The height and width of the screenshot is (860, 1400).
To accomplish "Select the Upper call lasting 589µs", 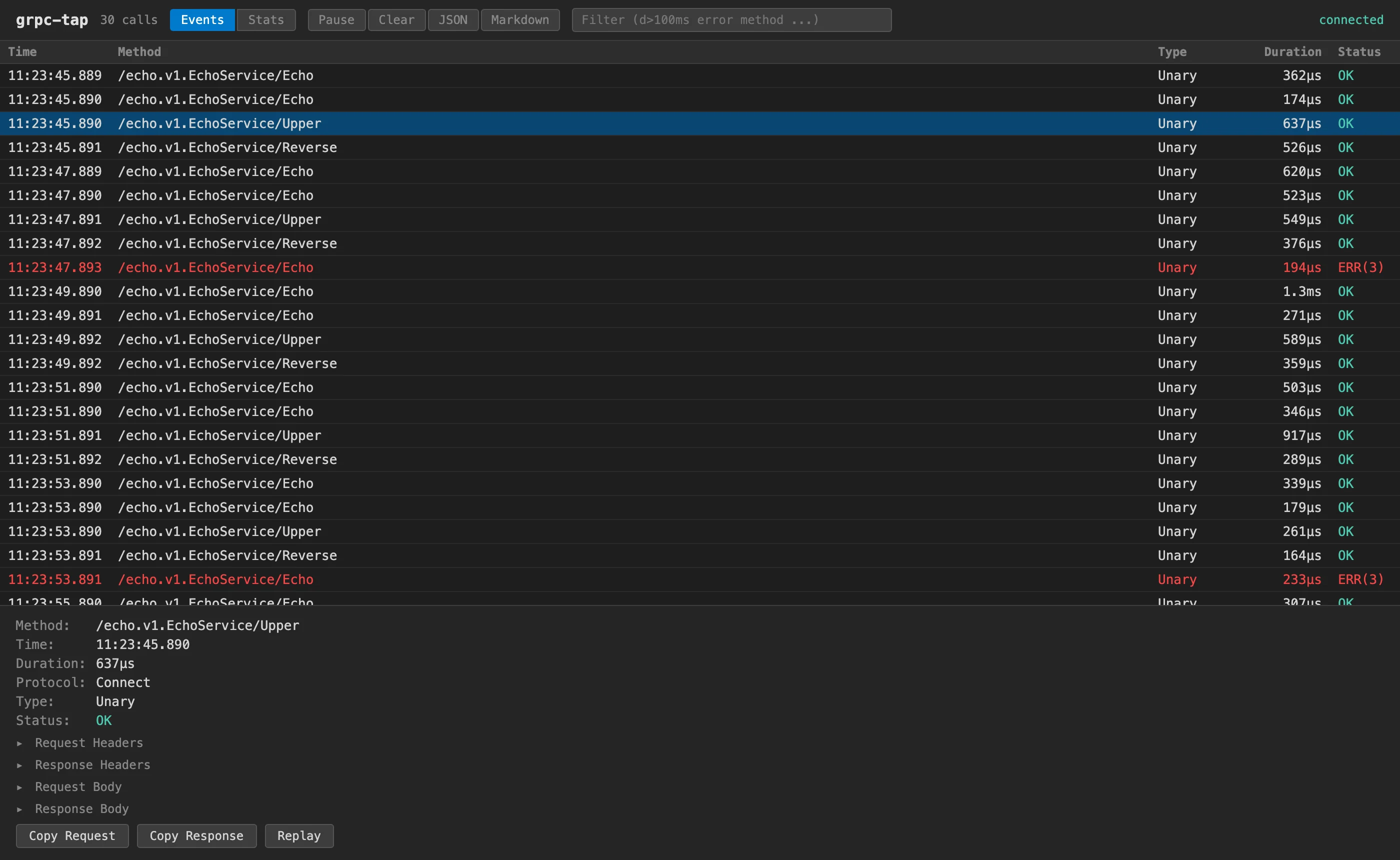I will [700, 339].
